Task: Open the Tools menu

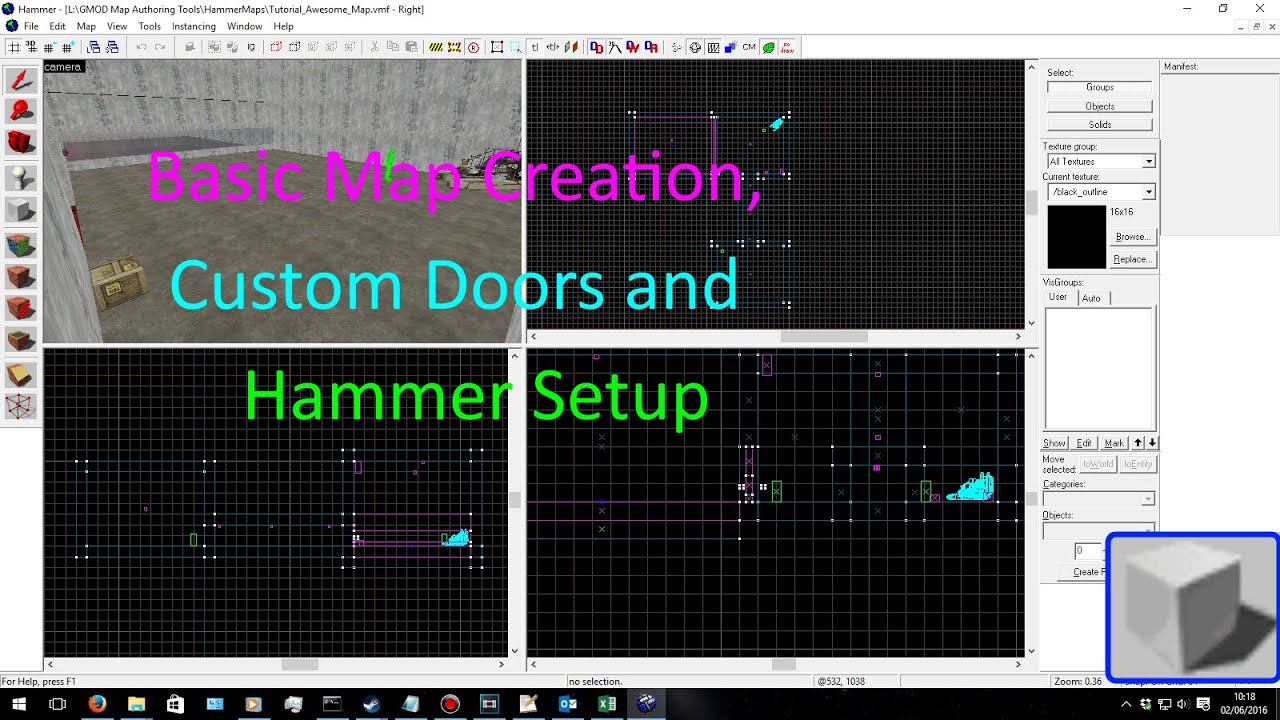Action: pos(149,26)
